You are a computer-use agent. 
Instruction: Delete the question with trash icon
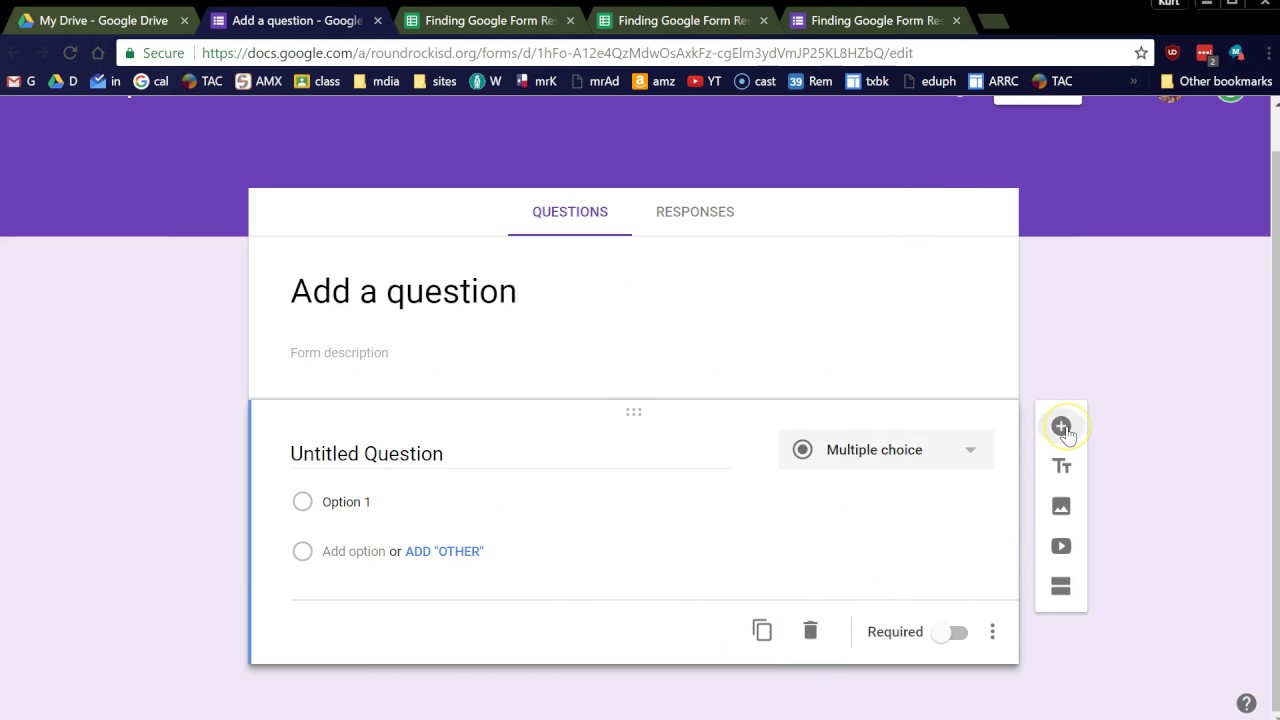coord(810,630)
